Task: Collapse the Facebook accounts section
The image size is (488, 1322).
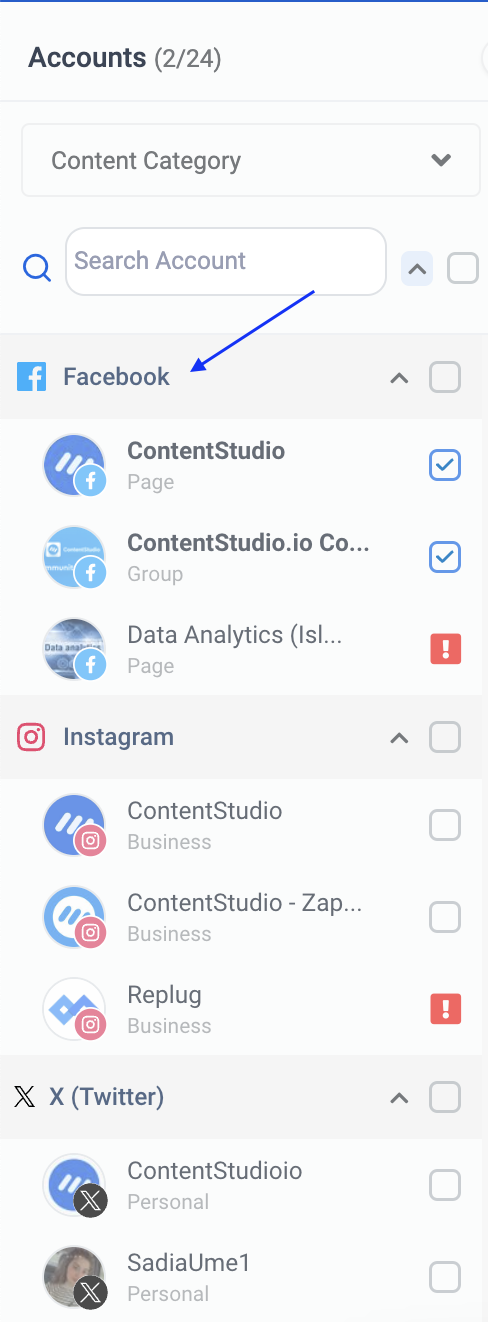Action: [x=399, y=378]
